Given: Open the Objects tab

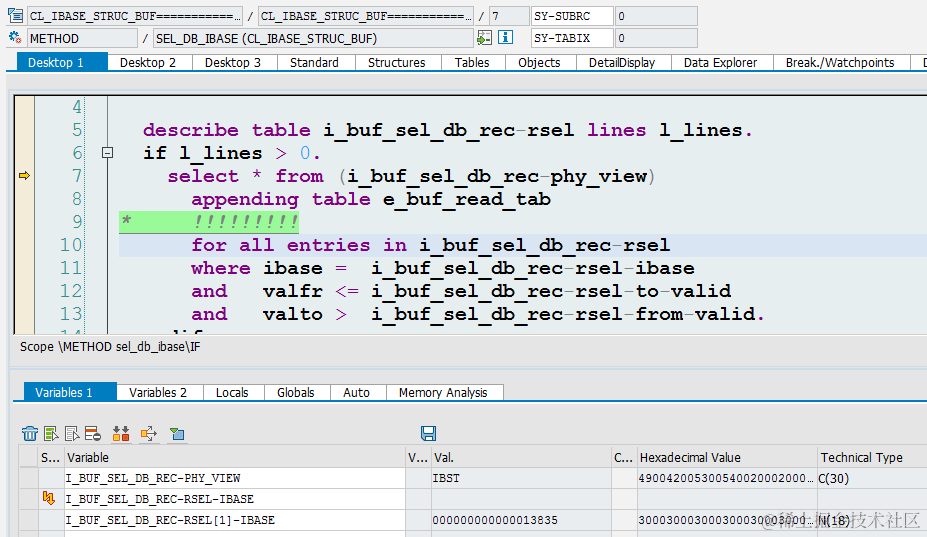Looking at the screenshot, I should [x=539, y=63].
